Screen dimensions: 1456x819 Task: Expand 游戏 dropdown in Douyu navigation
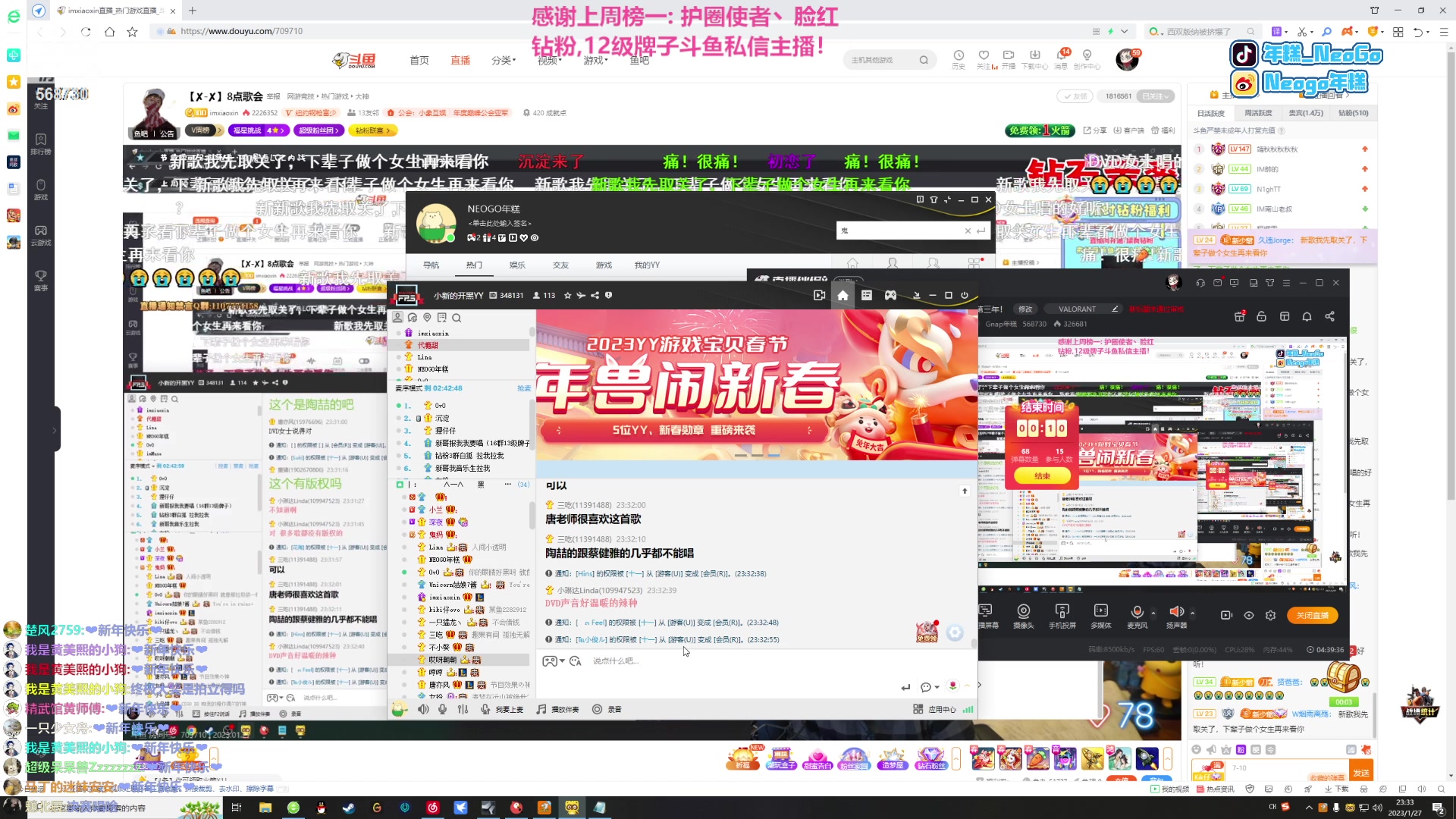click(595, 60)
